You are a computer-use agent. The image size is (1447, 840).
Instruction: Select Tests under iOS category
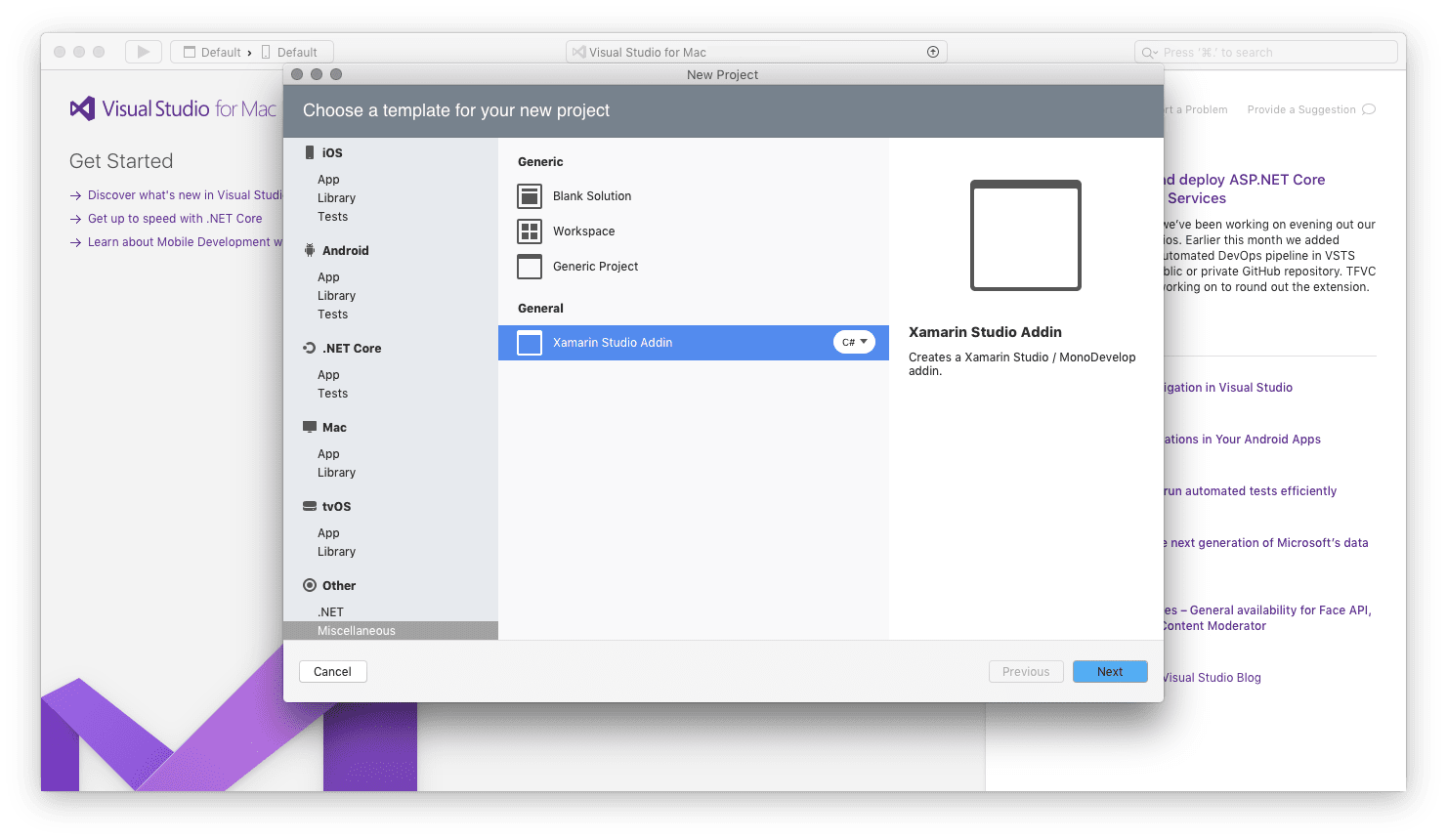[332, 217]
